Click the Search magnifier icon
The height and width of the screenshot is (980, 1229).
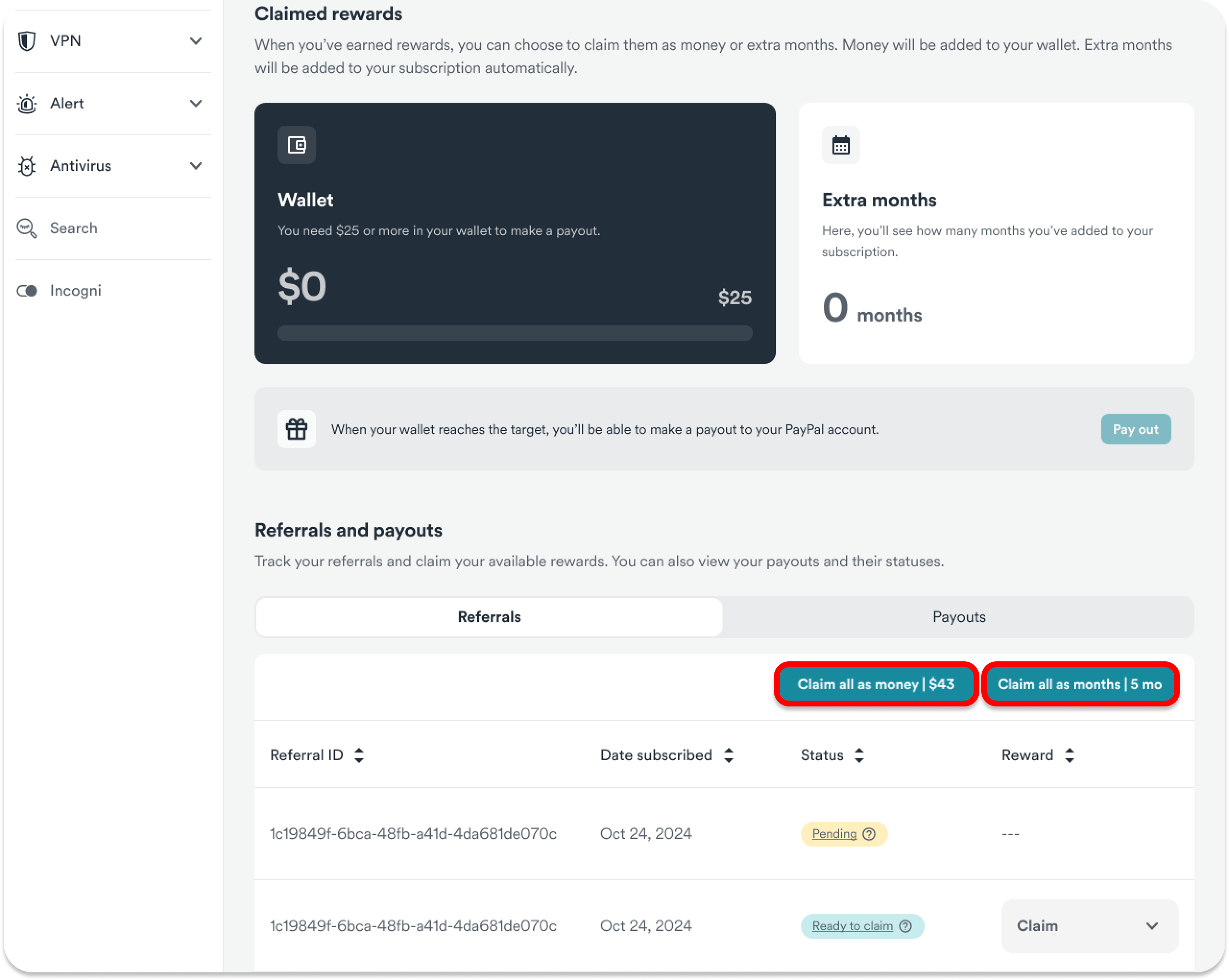point(27,228)
